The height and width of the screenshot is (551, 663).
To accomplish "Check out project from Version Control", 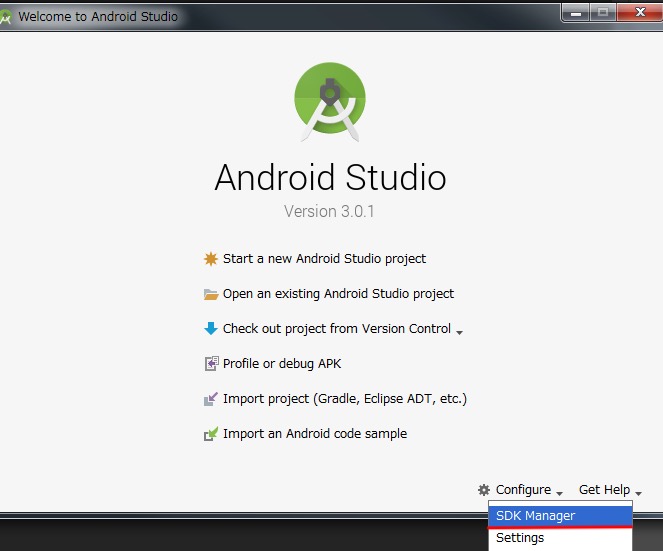I will click(x=337, y=329).
